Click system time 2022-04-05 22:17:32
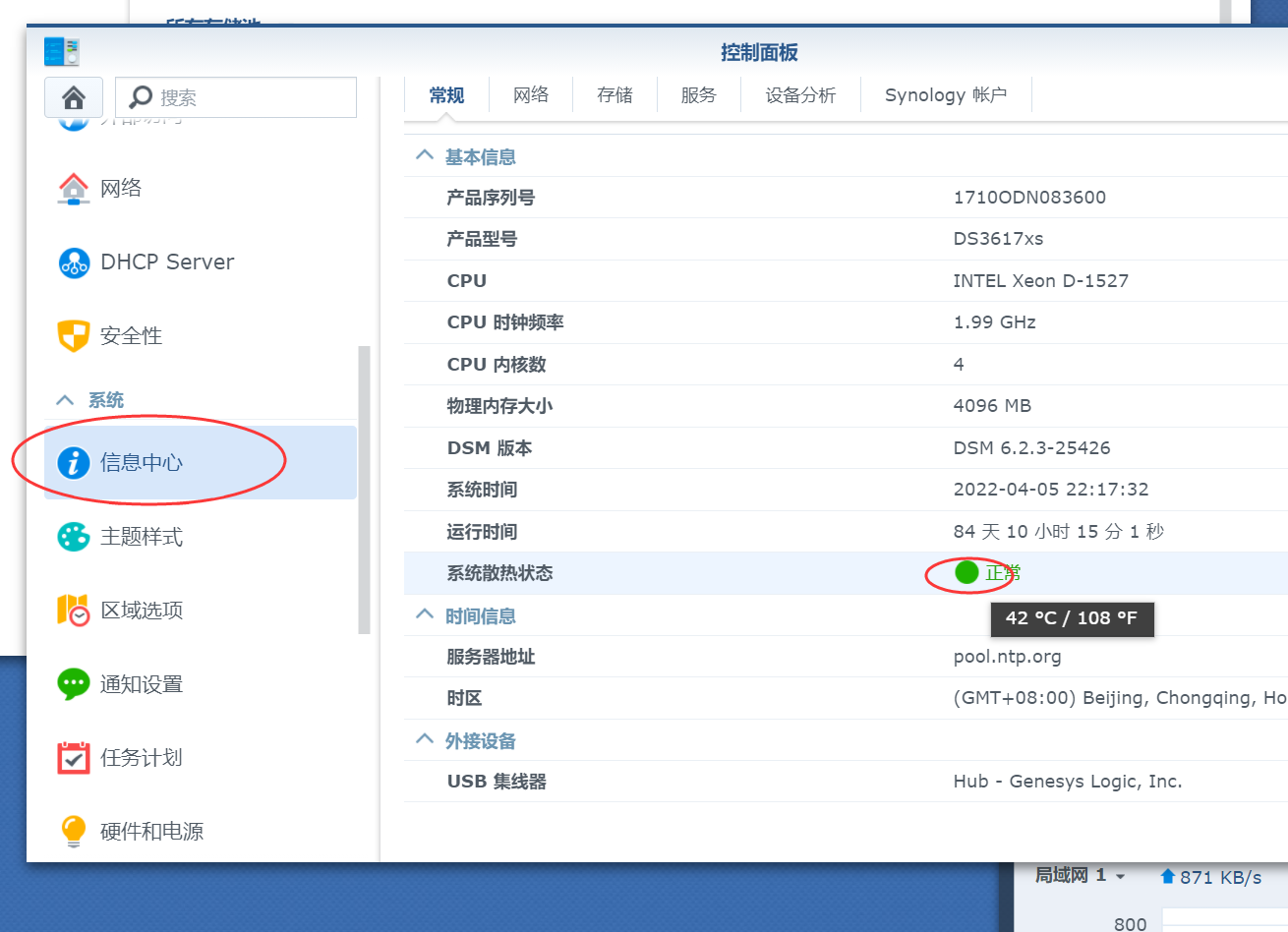Image resolution: width=1288 pixels, height=932 pixels. coord(1051,490)
